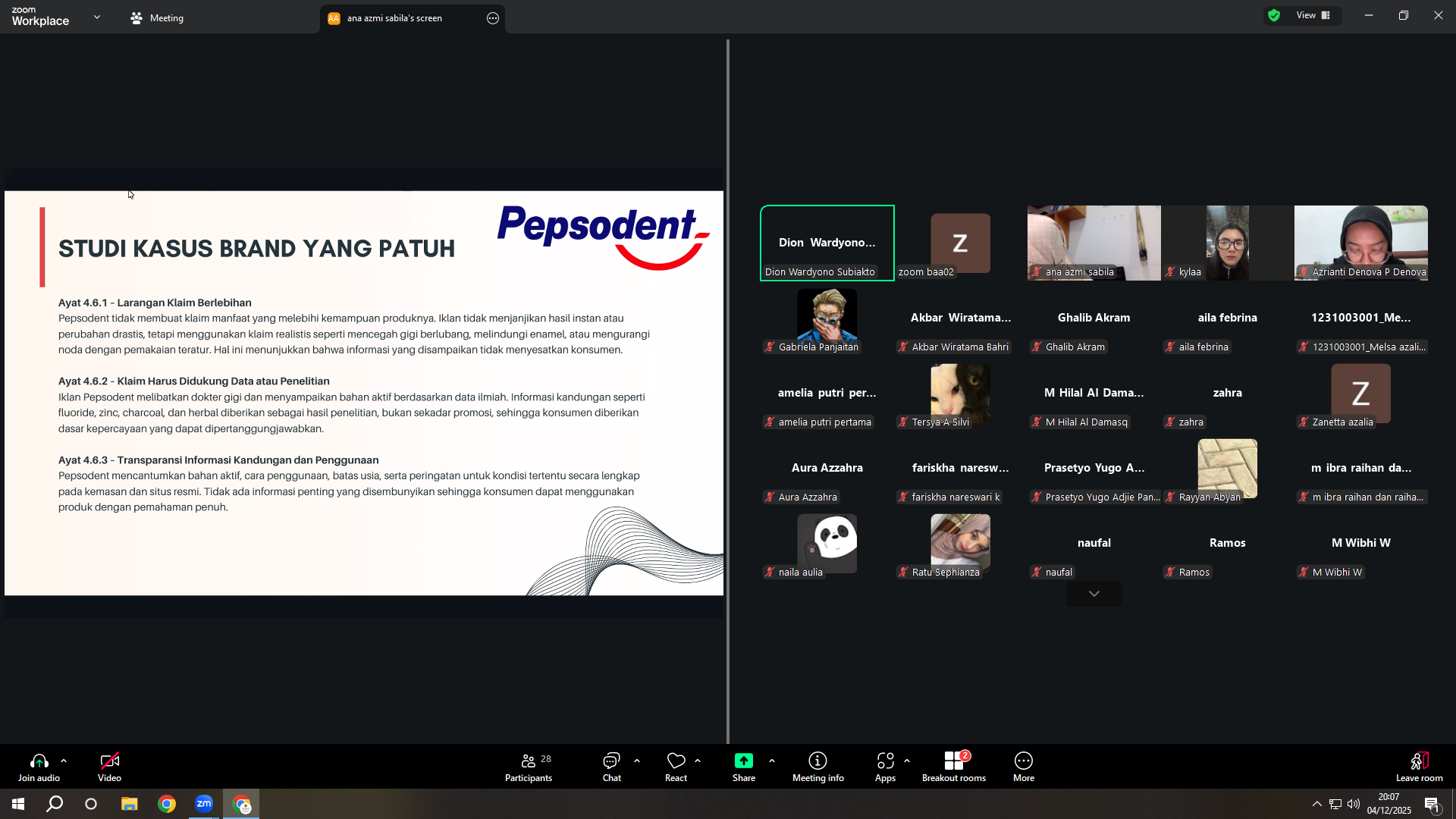
Task: Open the Chat panel
Action: (611, 767)
